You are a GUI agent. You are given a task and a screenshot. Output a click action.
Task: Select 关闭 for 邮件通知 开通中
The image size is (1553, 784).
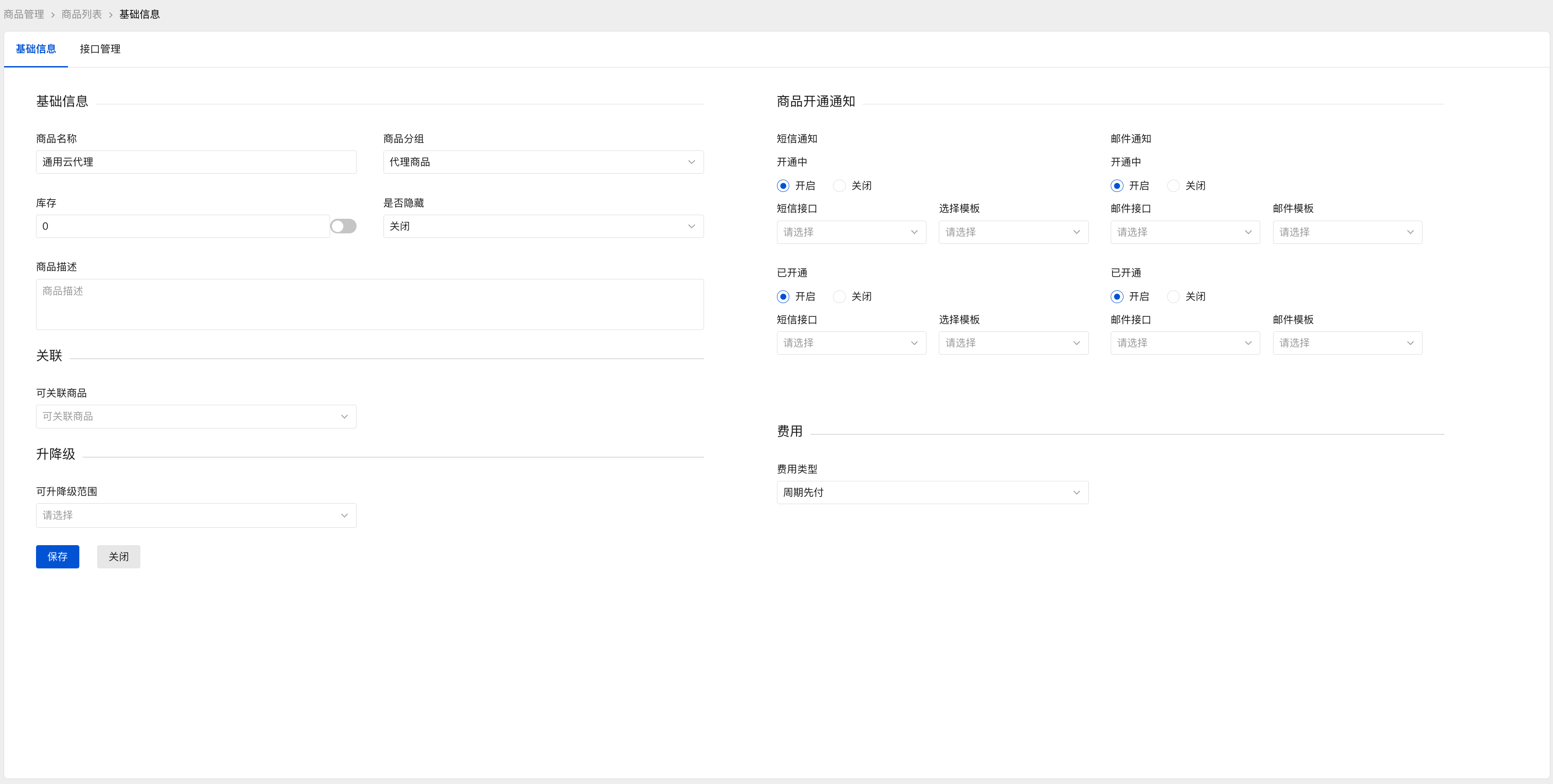pyautogui.click(x=1186, y=186)
